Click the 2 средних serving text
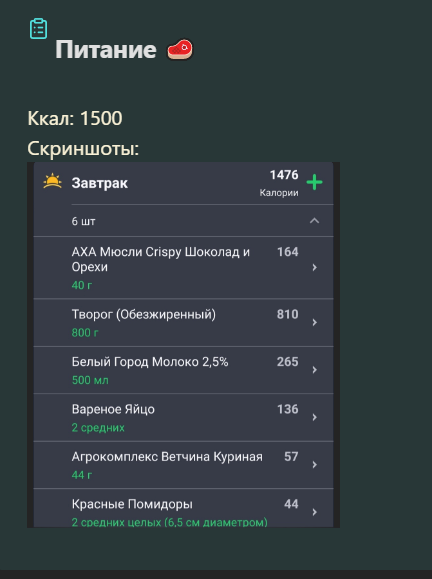432x579 pixels. [98, 428]
